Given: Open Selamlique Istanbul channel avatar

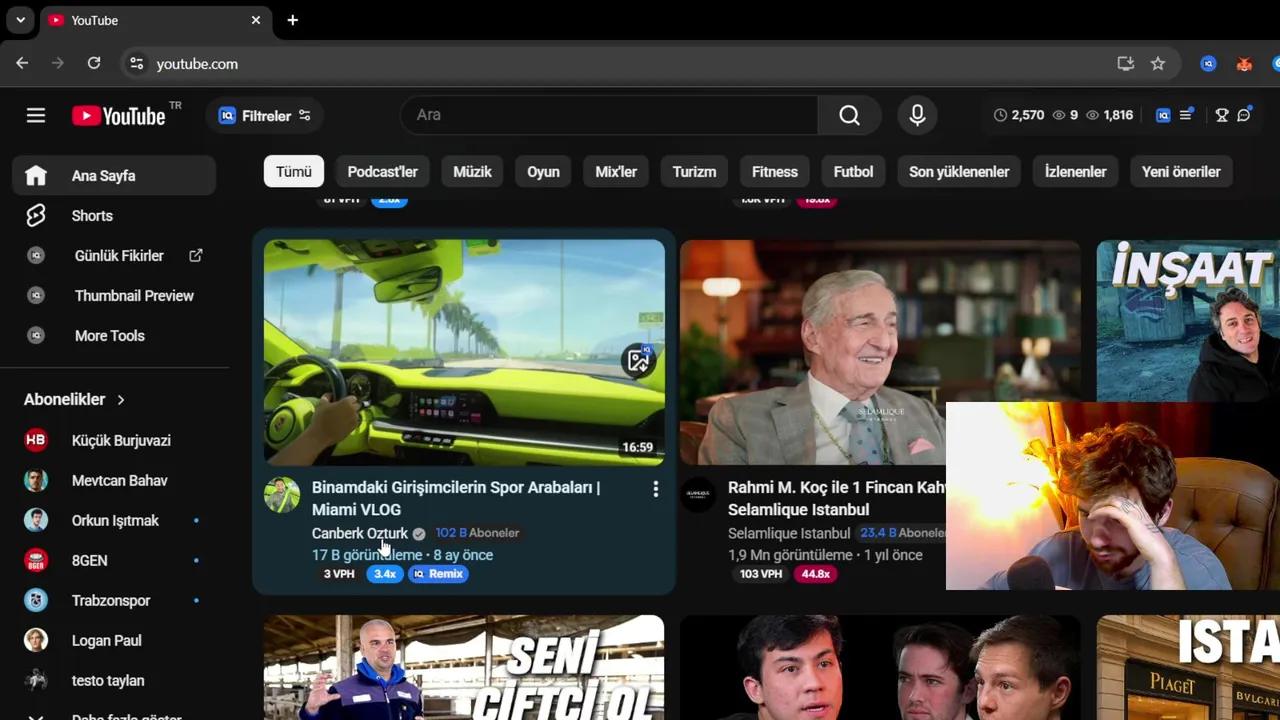Looking at the screenshot, I should [698, 495].
